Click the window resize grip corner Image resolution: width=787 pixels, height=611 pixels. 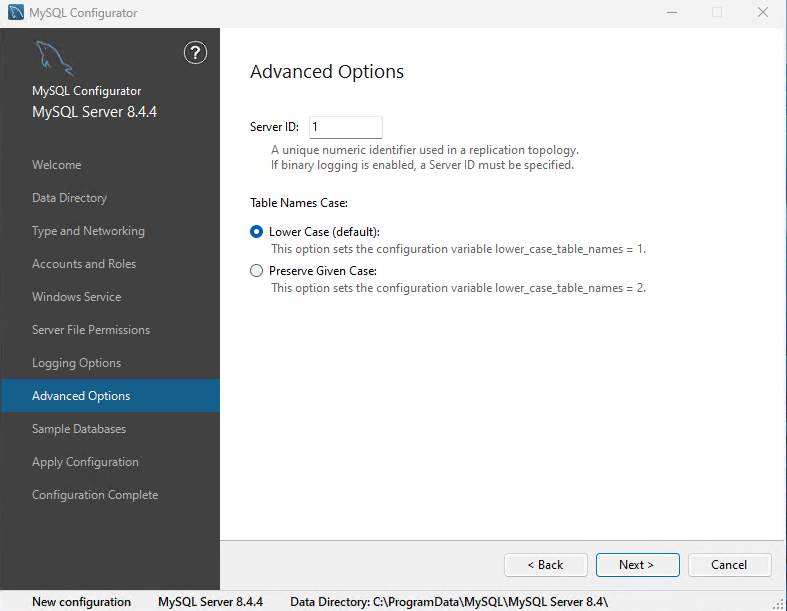[779, 604]
